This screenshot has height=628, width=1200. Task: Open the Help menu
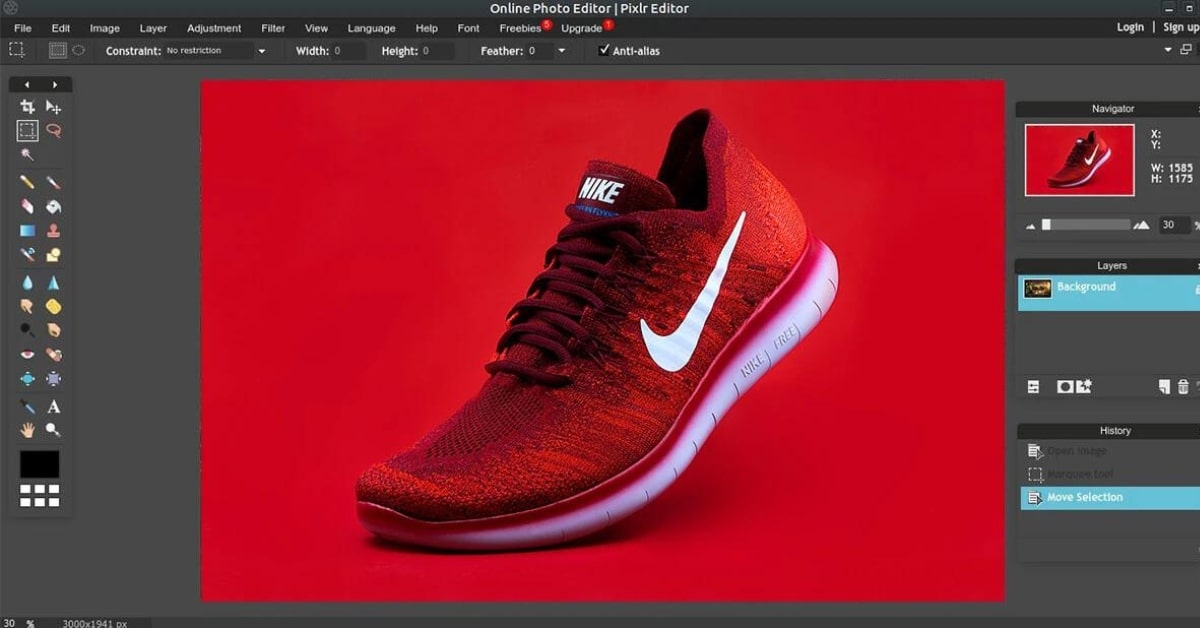(x=427, y=28)
